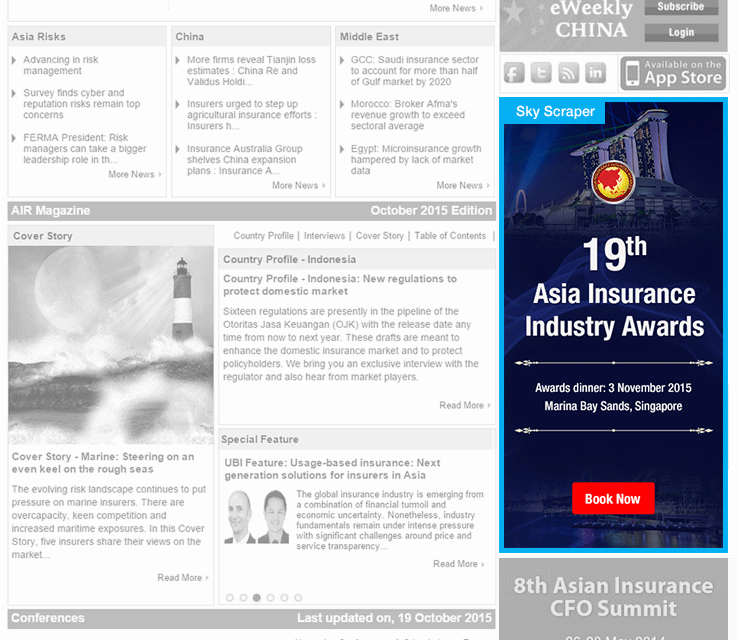Click the Asia Risks section heading

coord(39,37)
